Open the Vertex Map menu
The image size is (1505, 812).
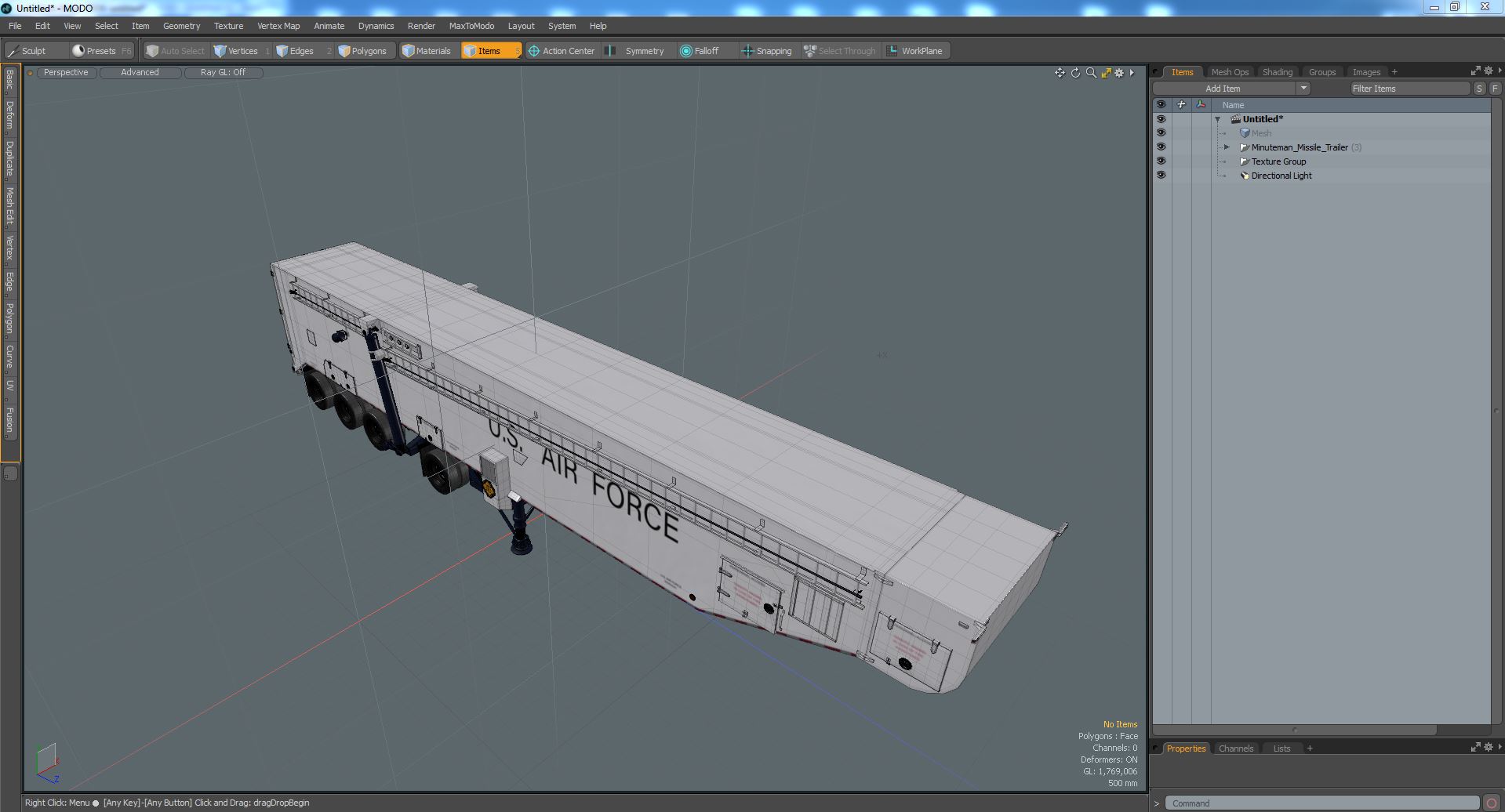278,26
